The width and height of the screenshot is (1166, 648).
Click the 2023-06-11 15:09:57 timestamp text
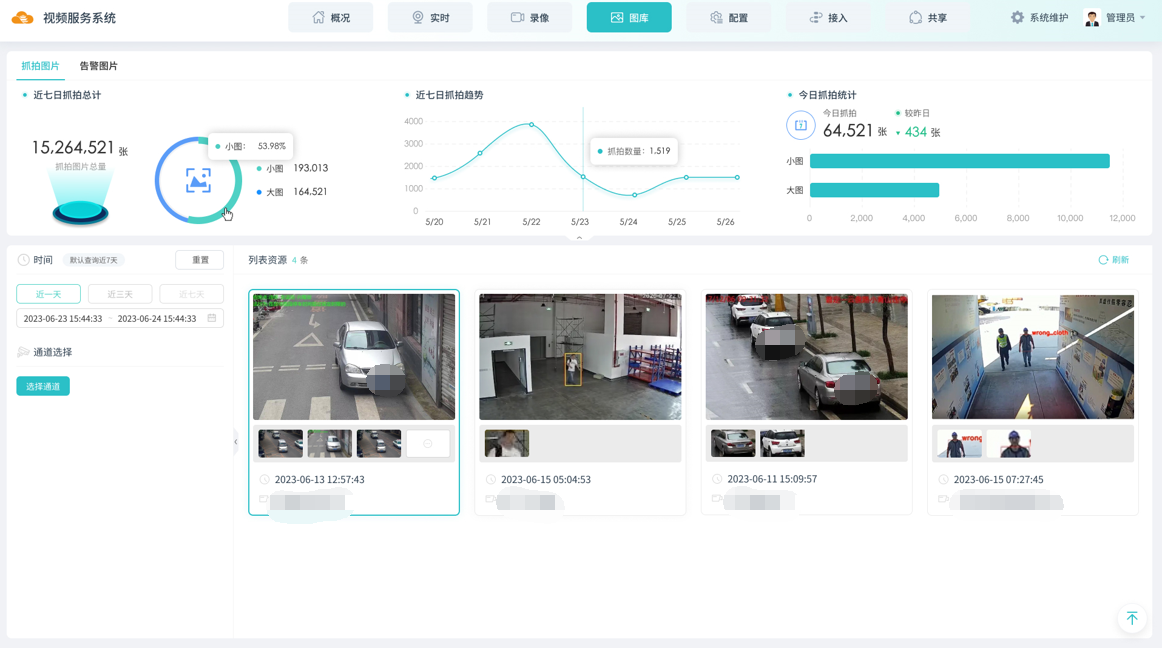point(772,479)
